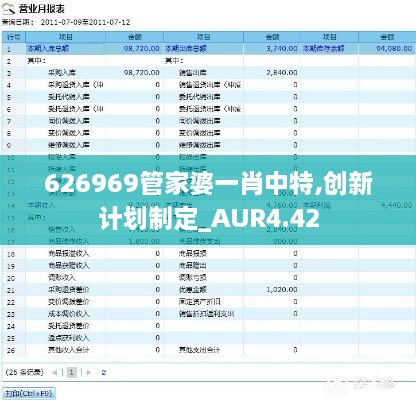Select page 1 in the pager
The image size is (416, 400).
pos(72,372)
